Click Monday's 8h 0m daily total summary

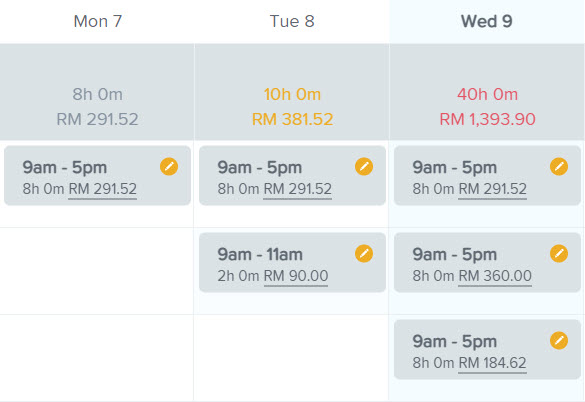pyautogui.click(x=97, y=107)
